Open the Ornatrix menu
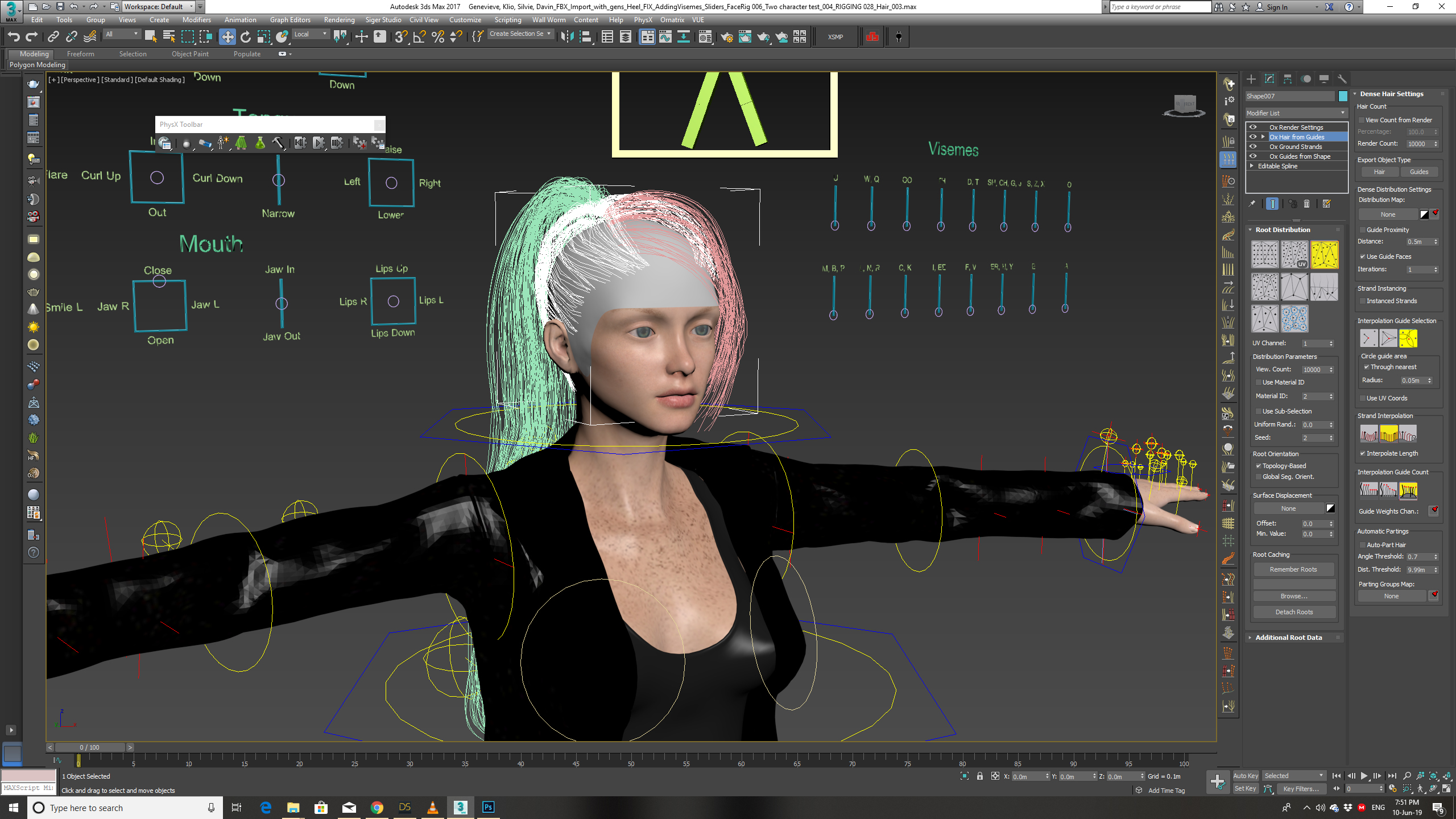Screen dimensions: 1456x819 672,20
